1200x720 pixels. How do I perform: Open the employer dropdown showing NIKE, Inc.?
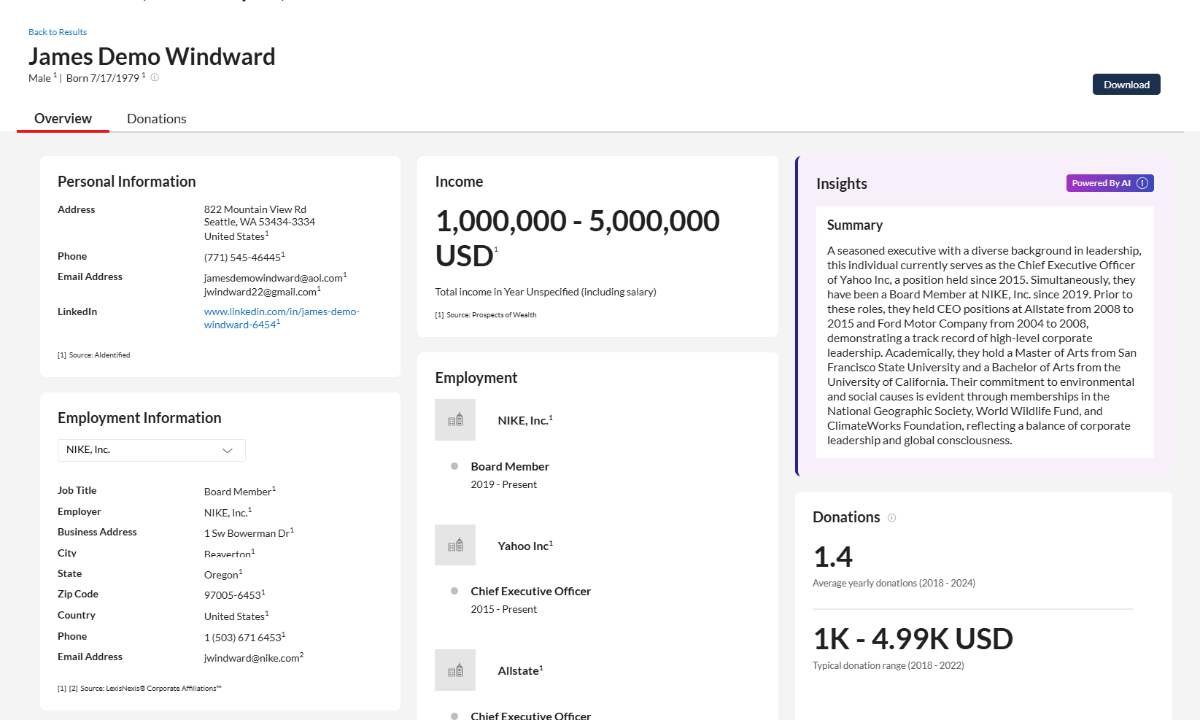pyautogui.click(x=150, y=450)
